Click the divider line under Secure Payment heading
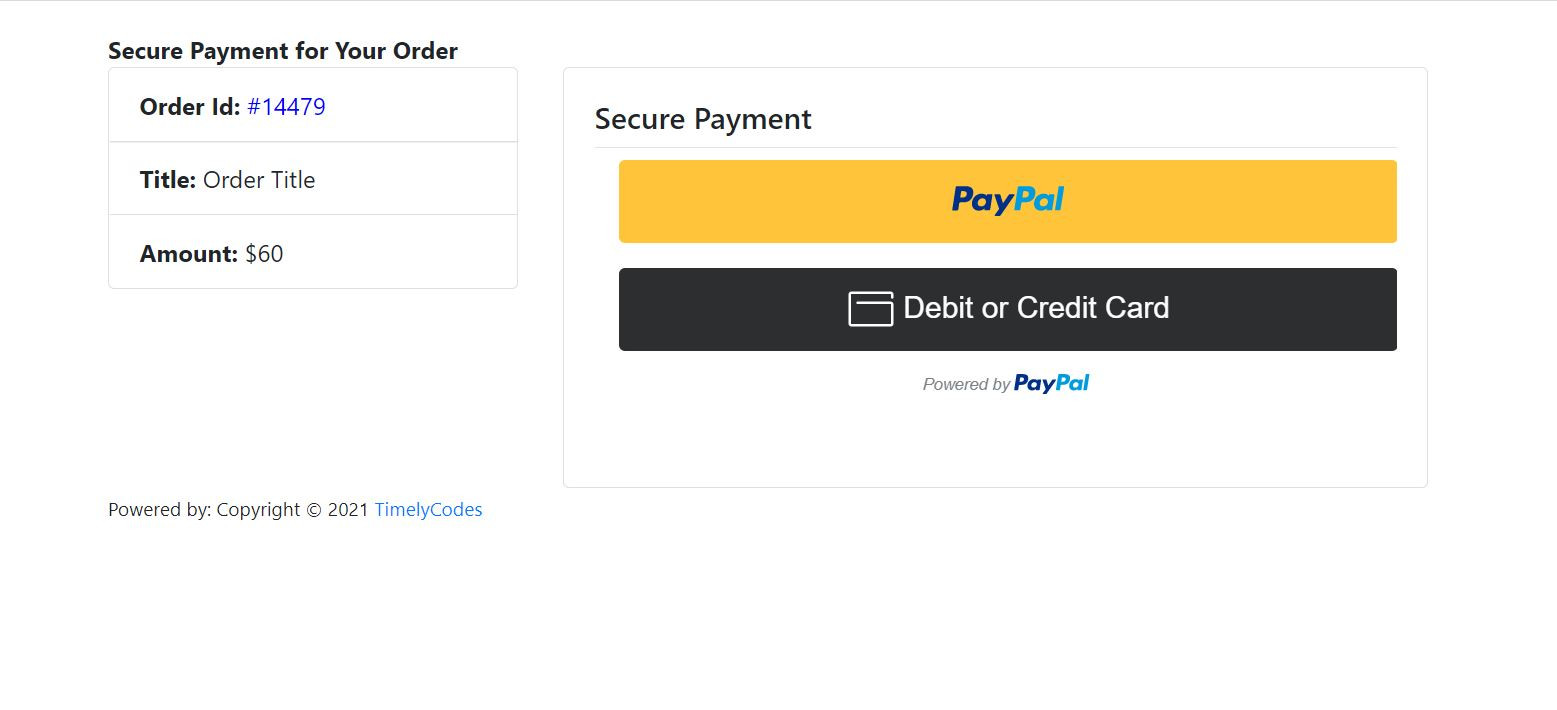 tap(995, 148)
